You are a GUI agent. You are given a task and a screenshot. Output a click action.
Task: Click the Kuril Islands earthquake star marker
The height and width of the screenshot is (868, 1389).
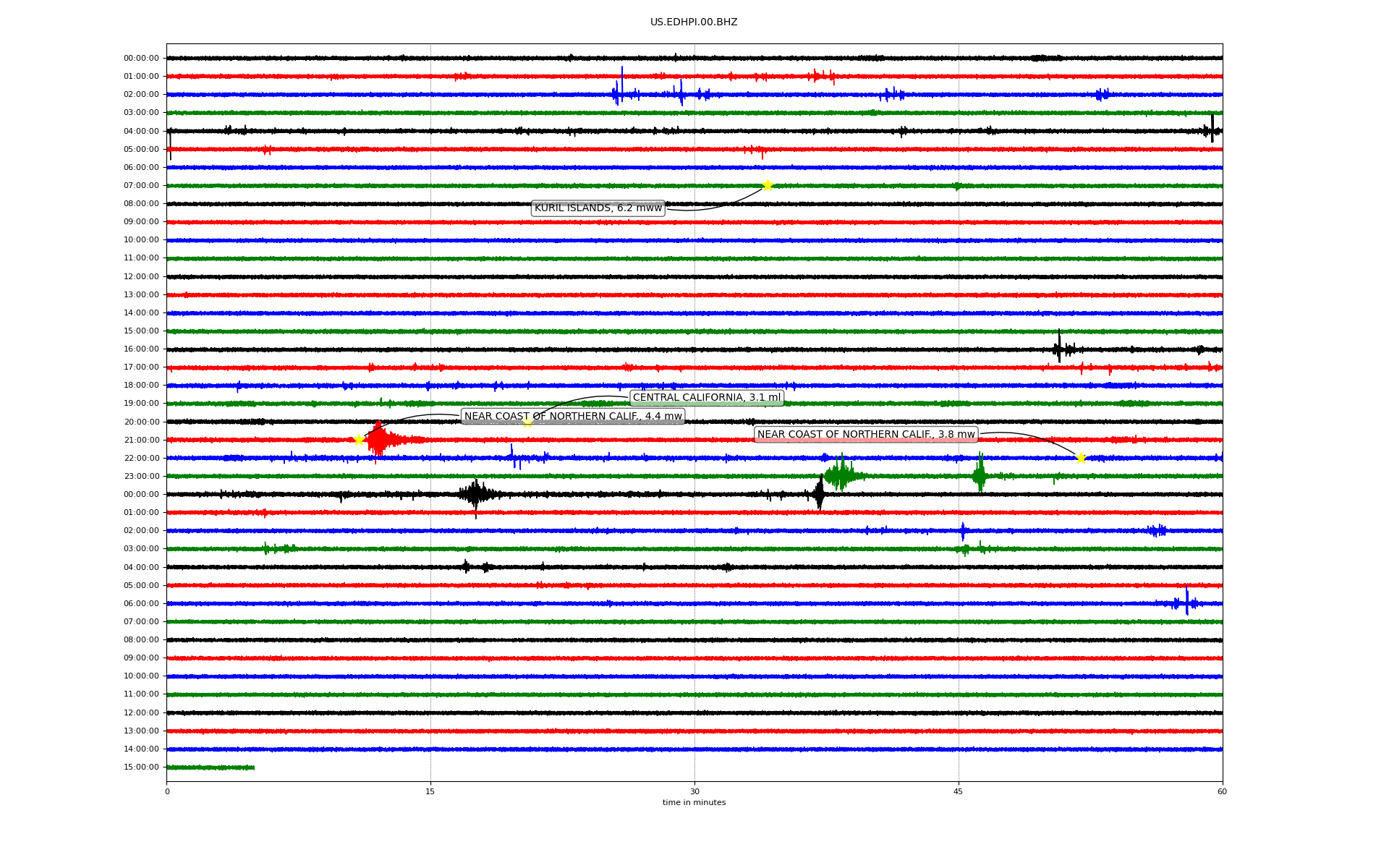pyautogui.click(x=767, y=185)
